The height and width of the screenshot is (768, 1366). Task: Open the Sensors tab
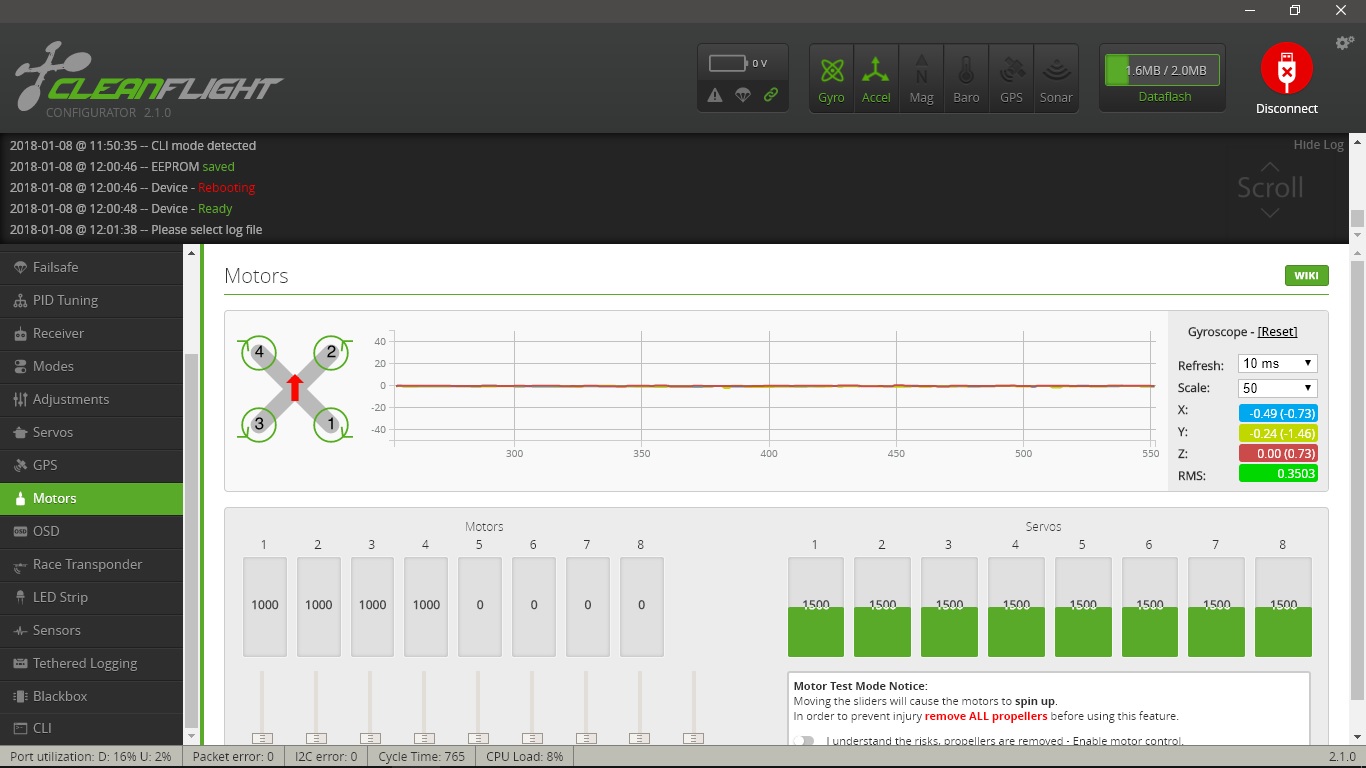92,630
